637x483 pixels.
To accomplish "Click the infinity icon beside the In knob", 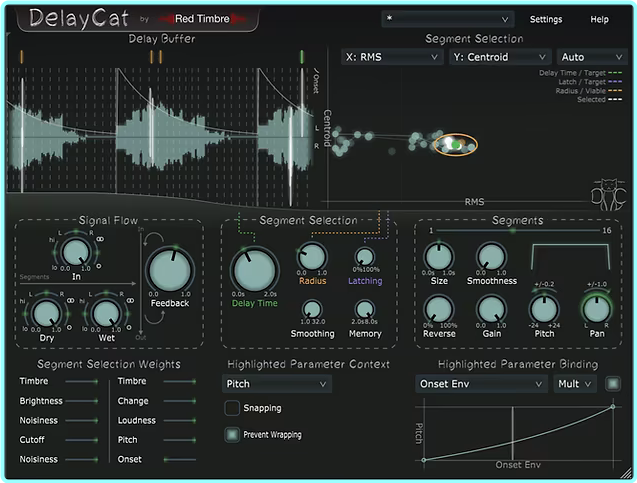I will (x=100, y=239).
